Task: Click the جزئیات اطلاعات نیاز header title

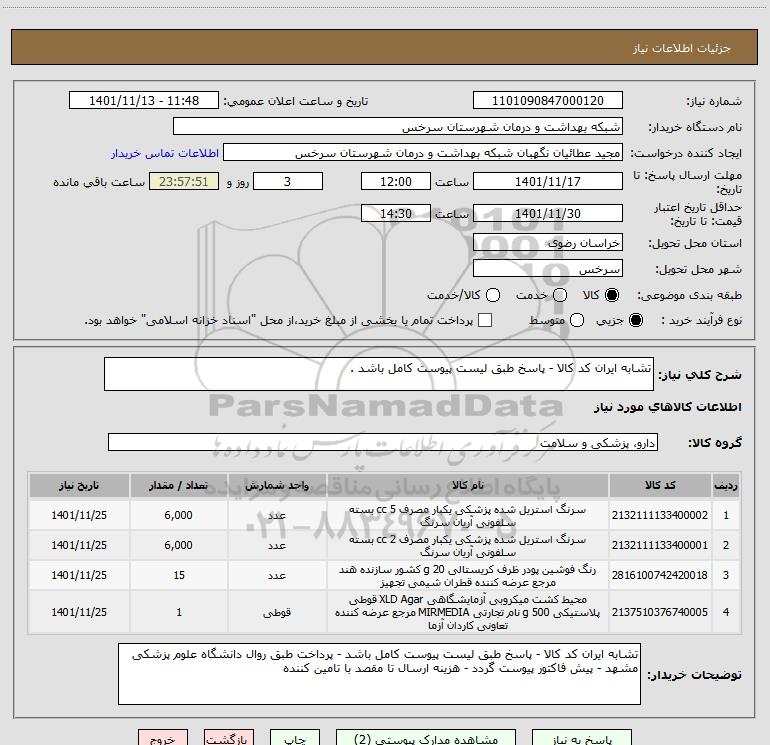Action: point(682,48)
